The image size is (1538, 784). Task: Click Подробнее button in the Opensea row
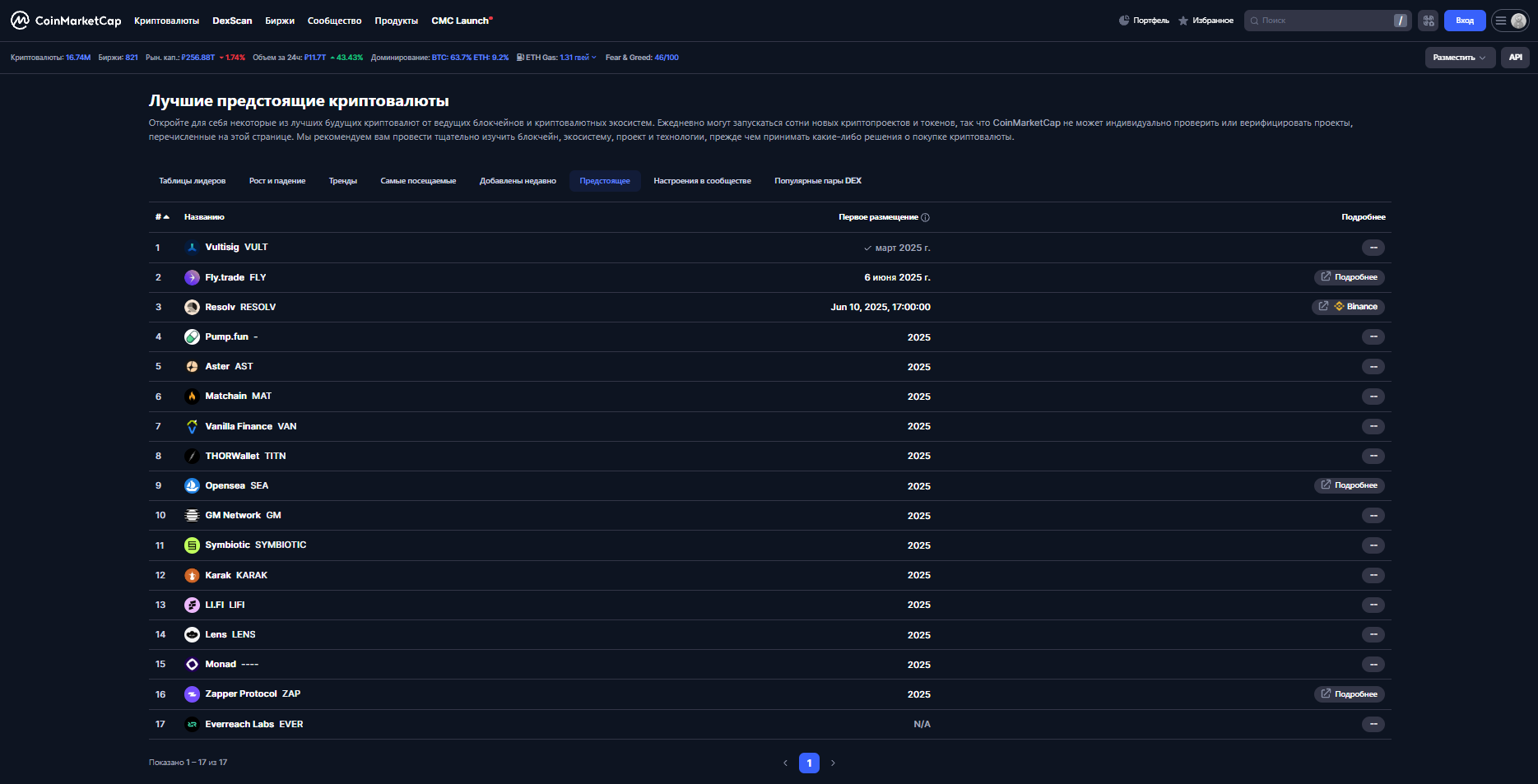[x=1349, y=485]
